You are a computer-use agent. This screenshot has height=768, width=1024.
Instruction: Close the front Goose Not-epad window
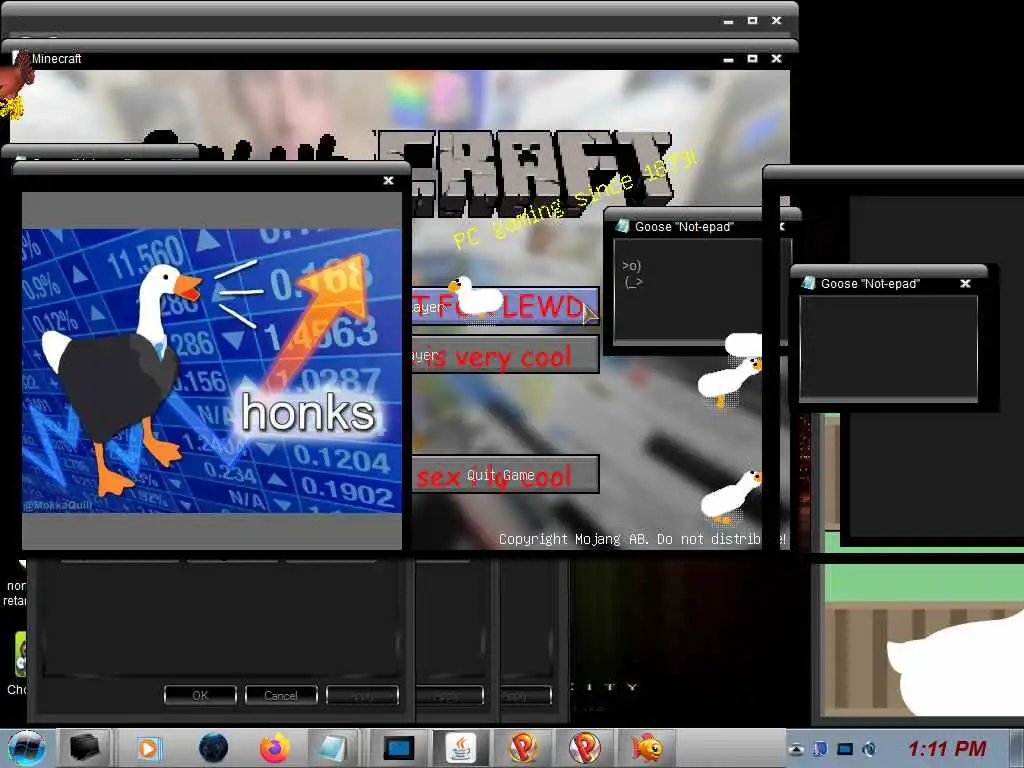pos(965,283)
